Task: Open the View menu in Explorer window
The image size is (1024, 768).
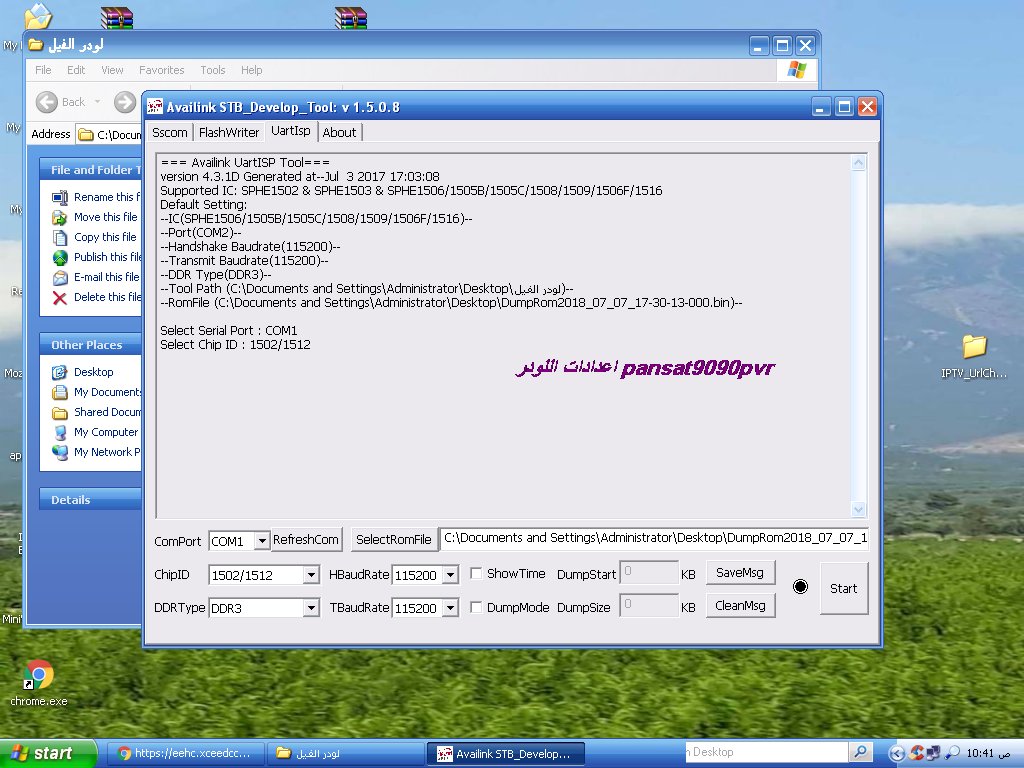Action: [x=112, y=70]
